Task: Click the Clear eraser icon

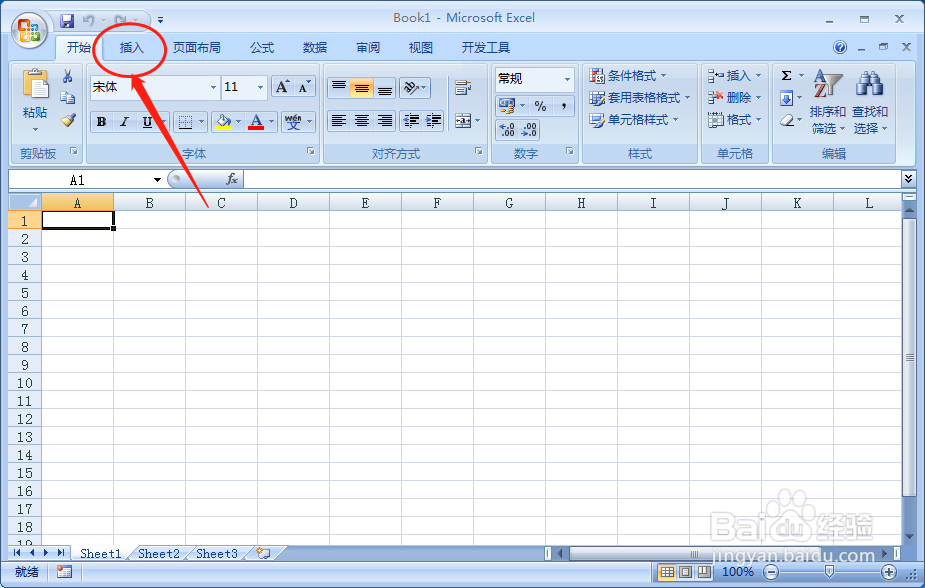Action: click(x=786, y=120)
